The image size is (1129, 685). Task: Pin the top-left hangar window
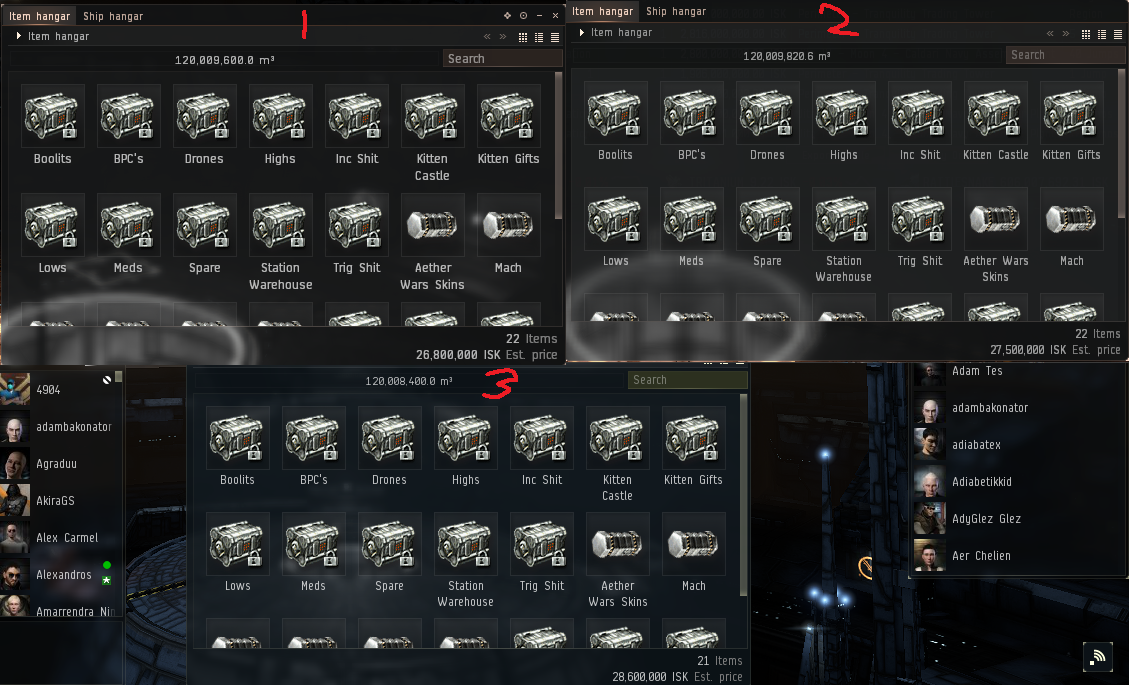click(x=507, y=15)
